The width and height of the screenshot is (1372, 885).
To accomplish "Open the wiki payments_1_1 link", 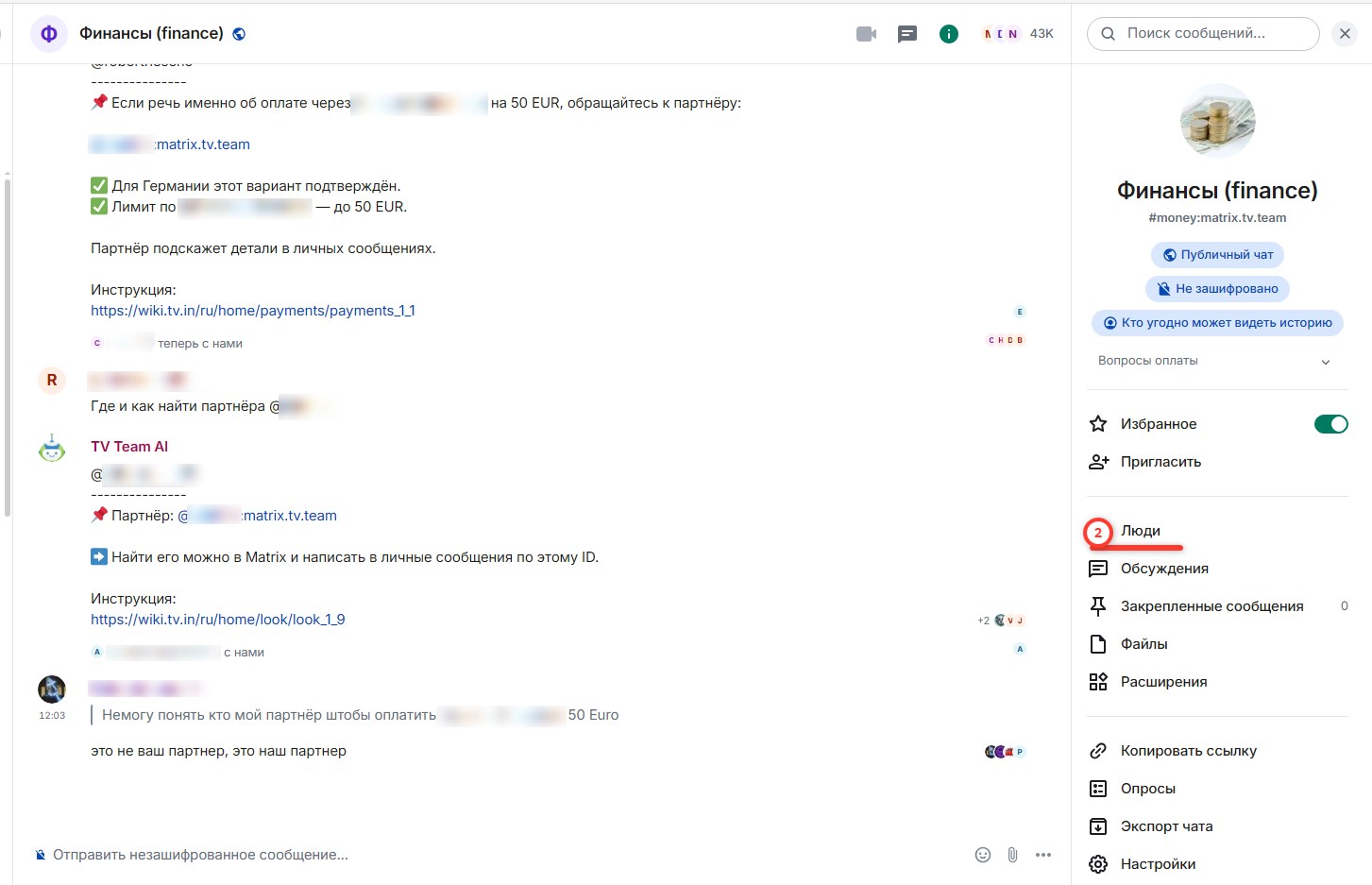I will tap(253, 311).
